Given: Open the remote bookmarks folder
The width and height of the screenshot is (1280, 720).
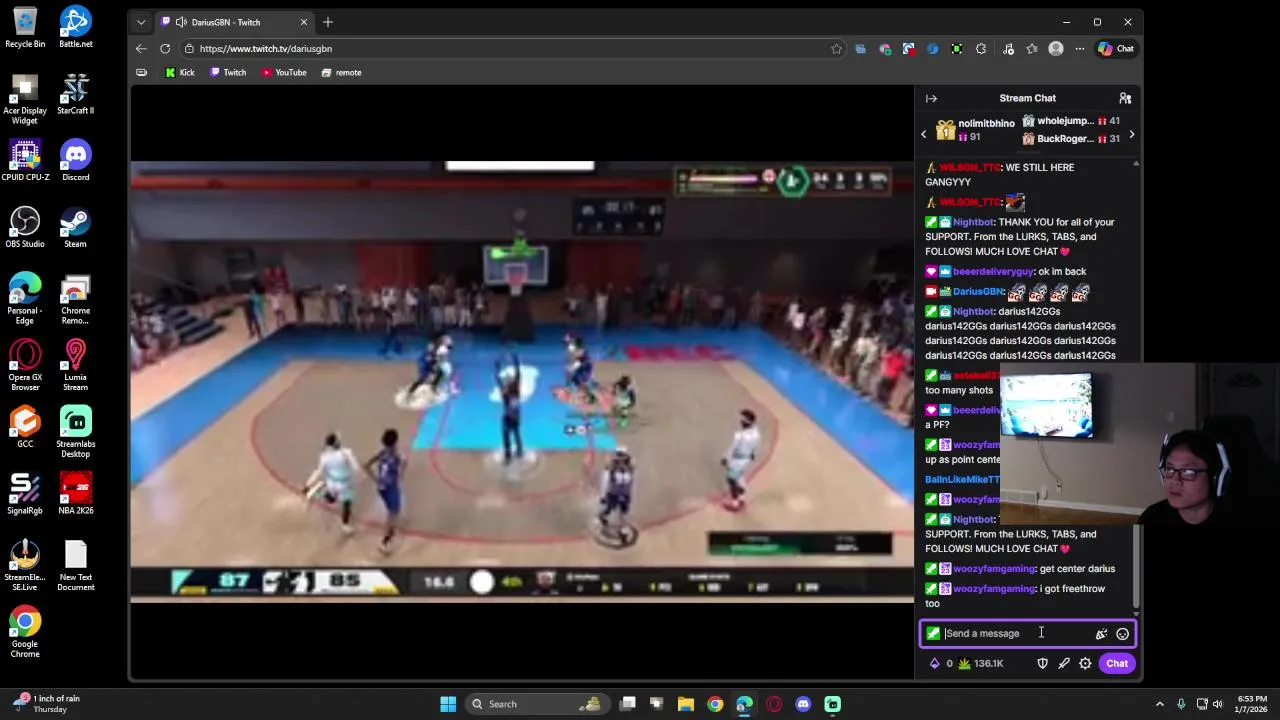Looking at the screenshot, I should tap(341, 72).
